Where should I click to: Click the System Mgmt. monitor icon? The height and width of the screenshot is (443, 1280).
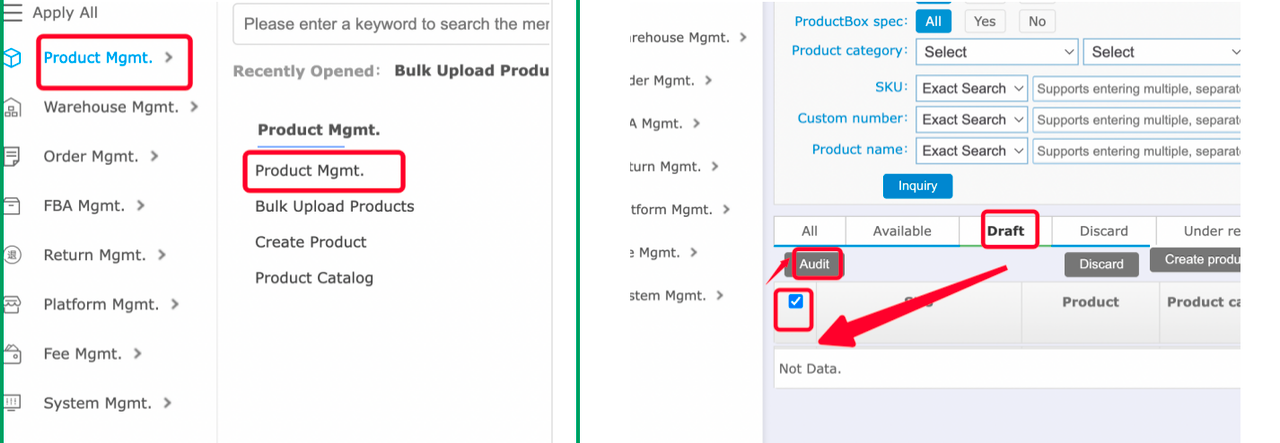click(12, 403)
